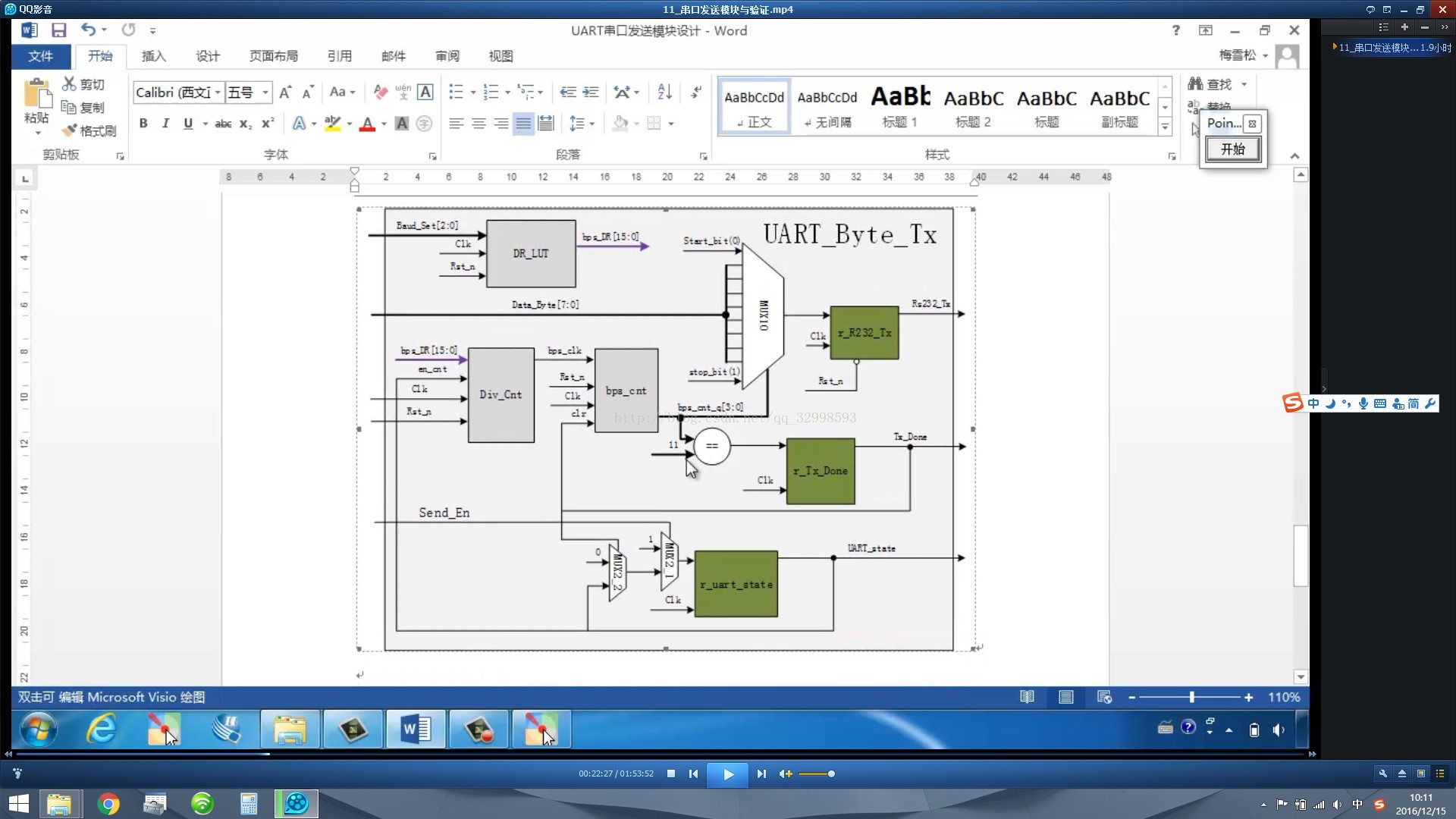Shrink font size with the smaller-A icon
This screenshot has height=819, width=1456.
(307, 93)
